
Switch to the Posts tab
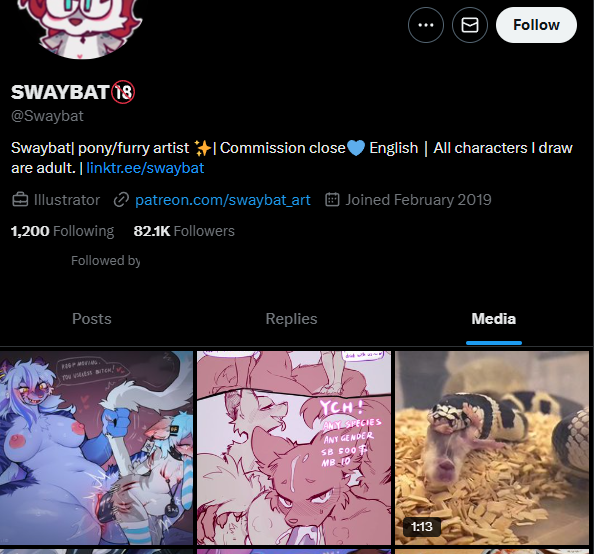92,319
